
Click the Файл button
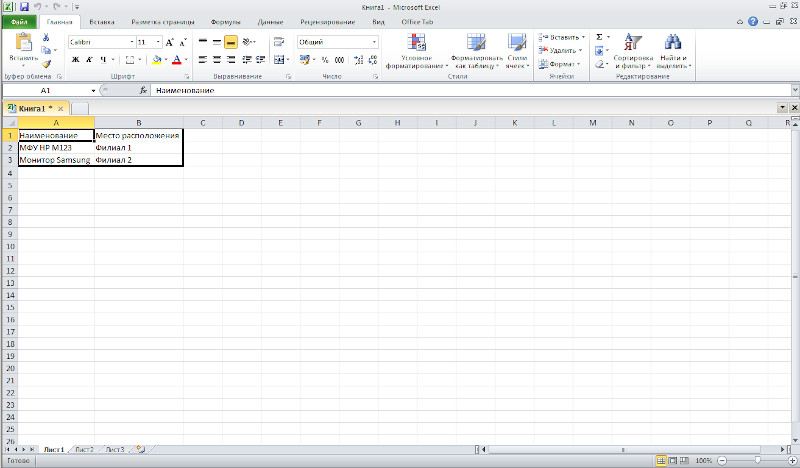tap(19, 22)
